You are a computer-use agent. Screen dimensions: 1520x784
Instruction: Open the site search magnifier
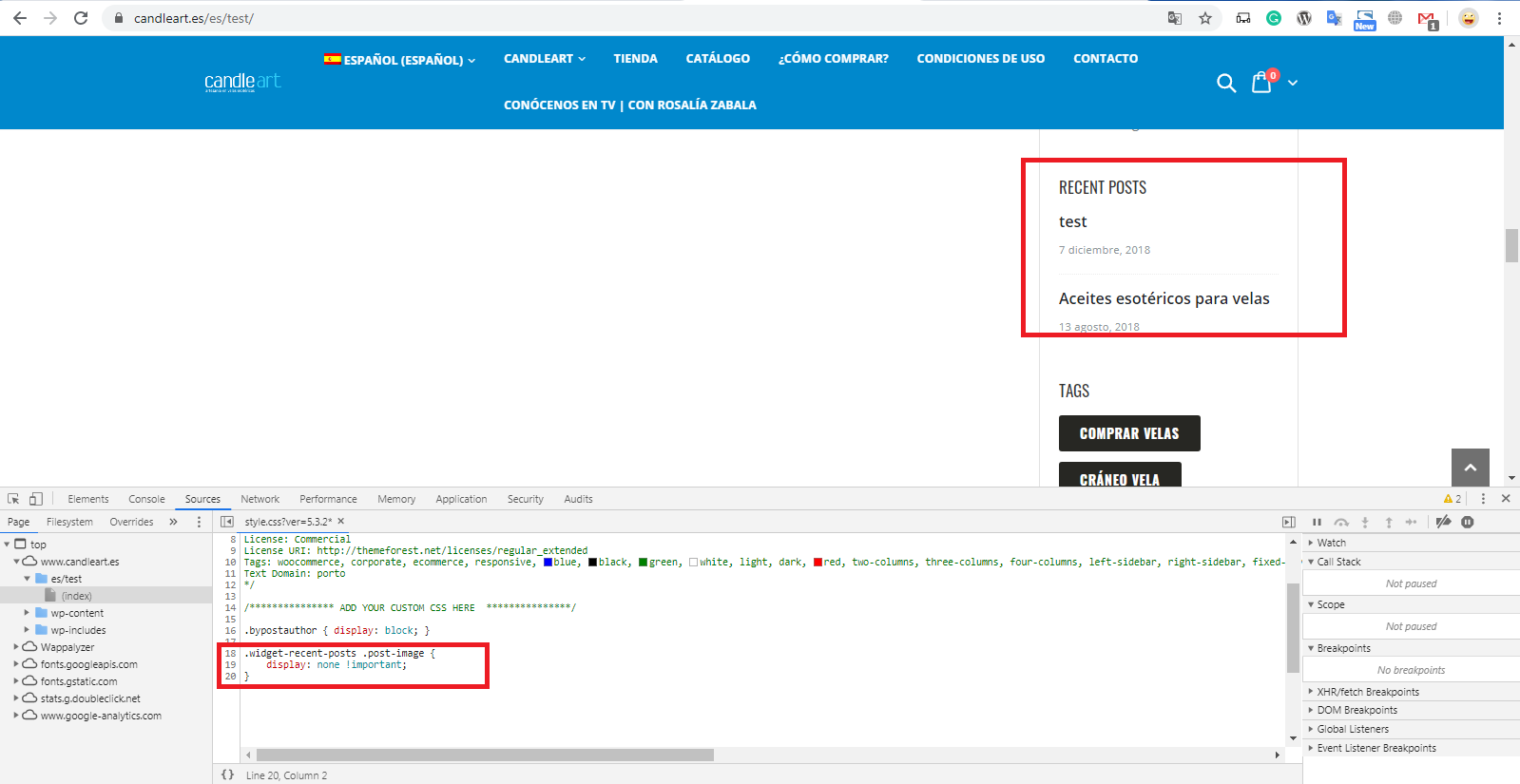click(x=1226, y=83)
